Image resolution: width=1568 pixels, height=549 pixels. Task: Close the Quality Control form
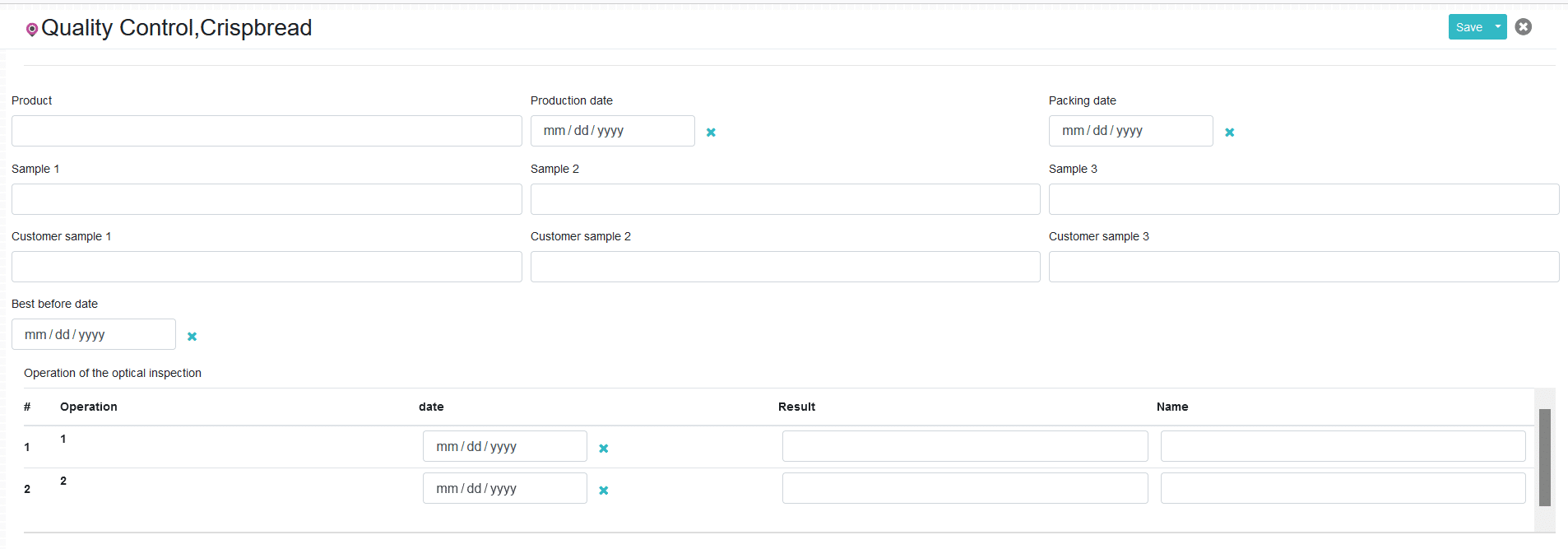1524,27
